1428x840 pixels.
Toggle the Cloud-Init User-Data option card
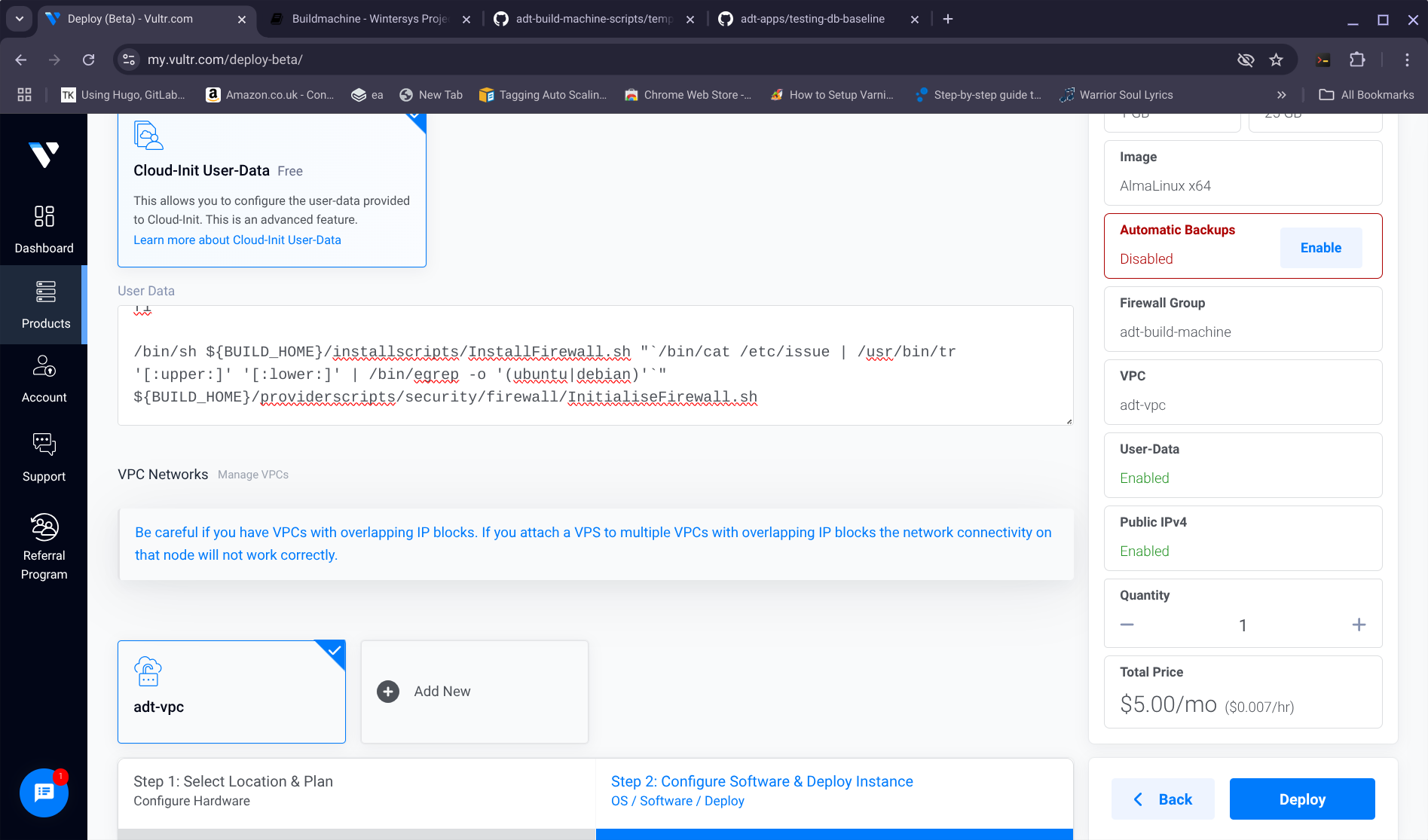(271, 191)
